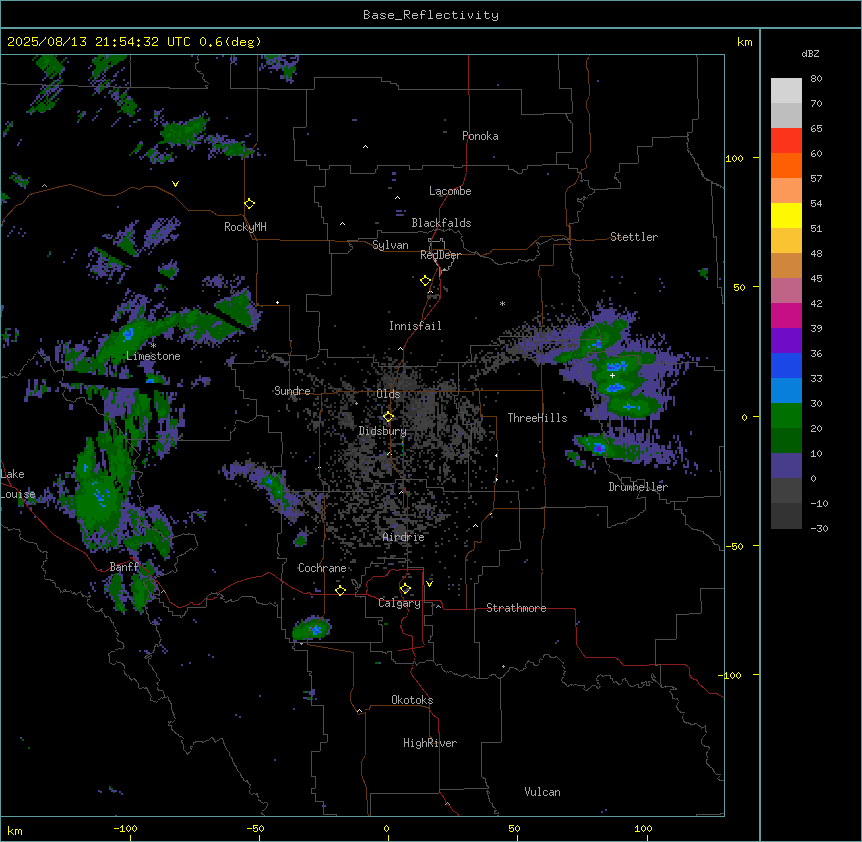Click the HighRiver city label
This screenshot has height=842, width=862.
tap(430, 743)
